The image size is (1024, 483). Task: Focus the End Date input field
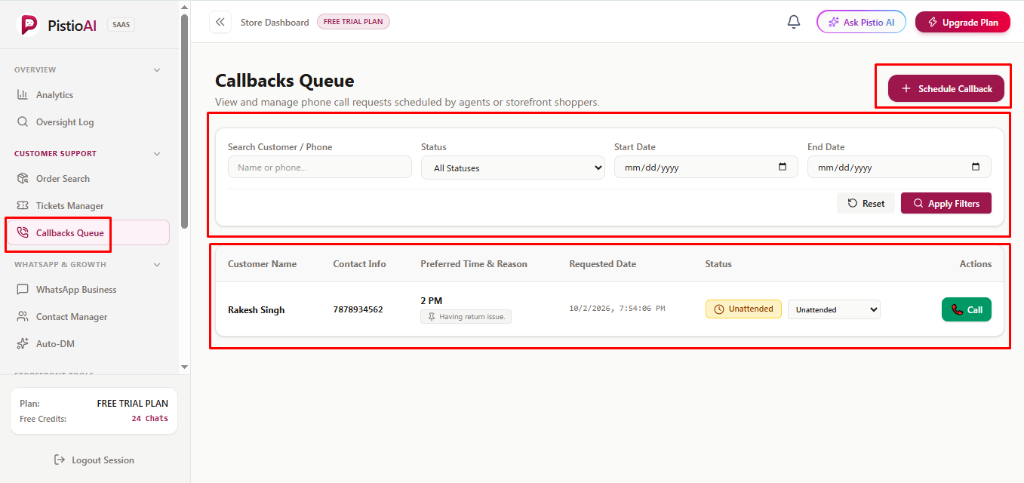[x=899, y=167]
